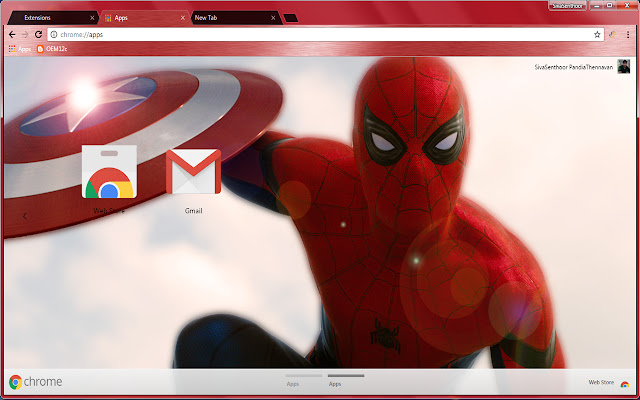Launch the Gmail app icon

(x=193, y=171)
